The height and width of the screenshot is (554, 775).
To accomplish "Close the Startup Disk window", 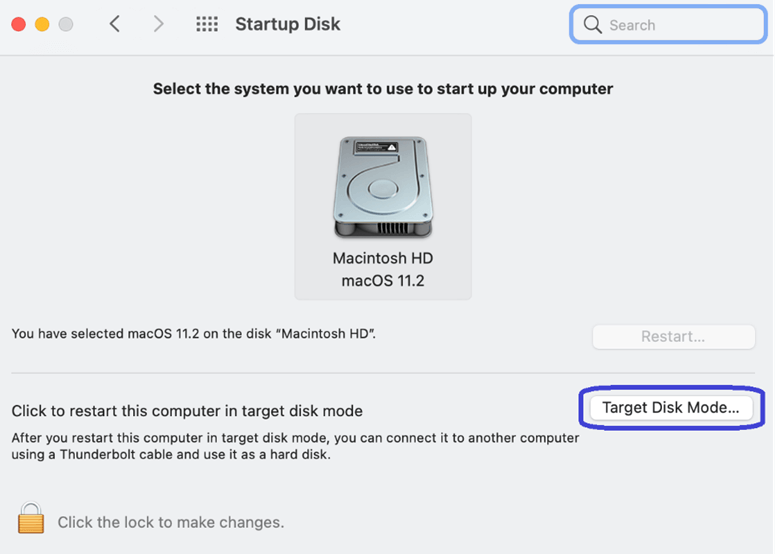I will pyautogui.click(x=19, y=24).
